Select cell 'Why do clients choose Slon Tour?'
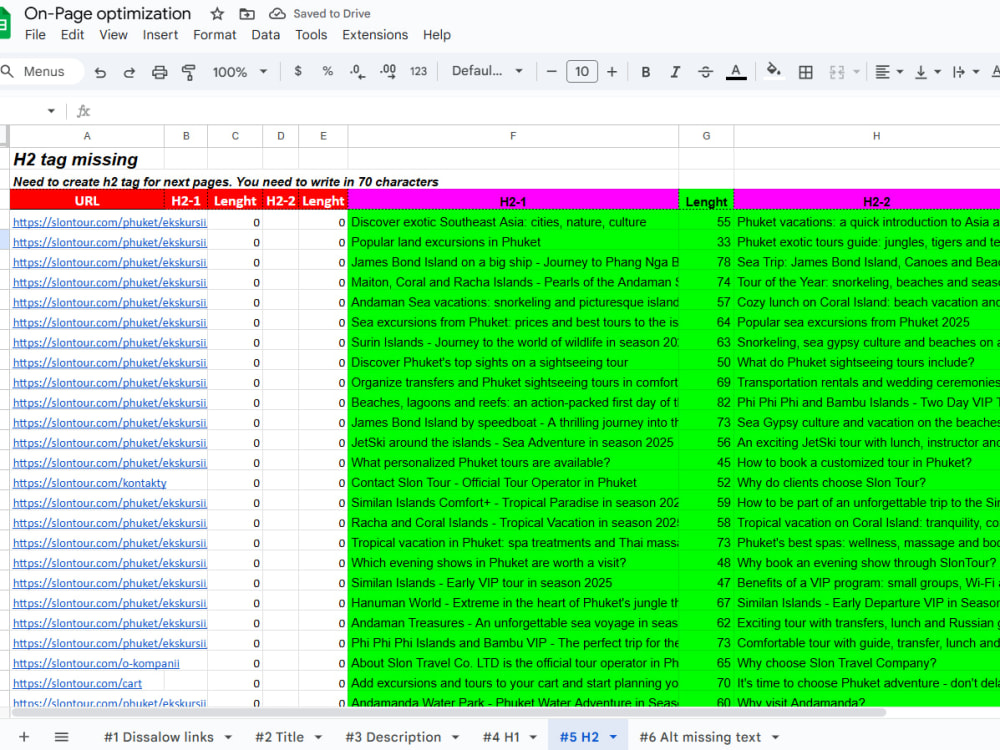The image size is (1000, 750). (867, 483)
